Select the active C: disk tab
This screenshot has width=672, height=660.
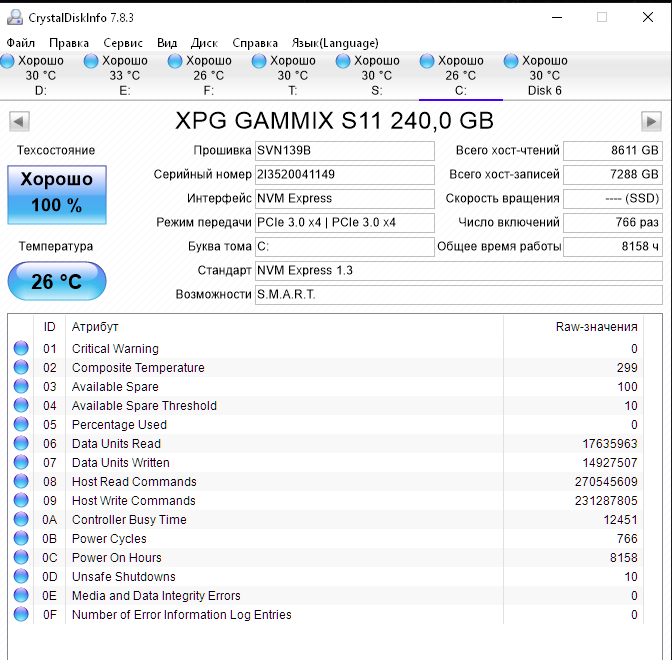click(461, 76)
